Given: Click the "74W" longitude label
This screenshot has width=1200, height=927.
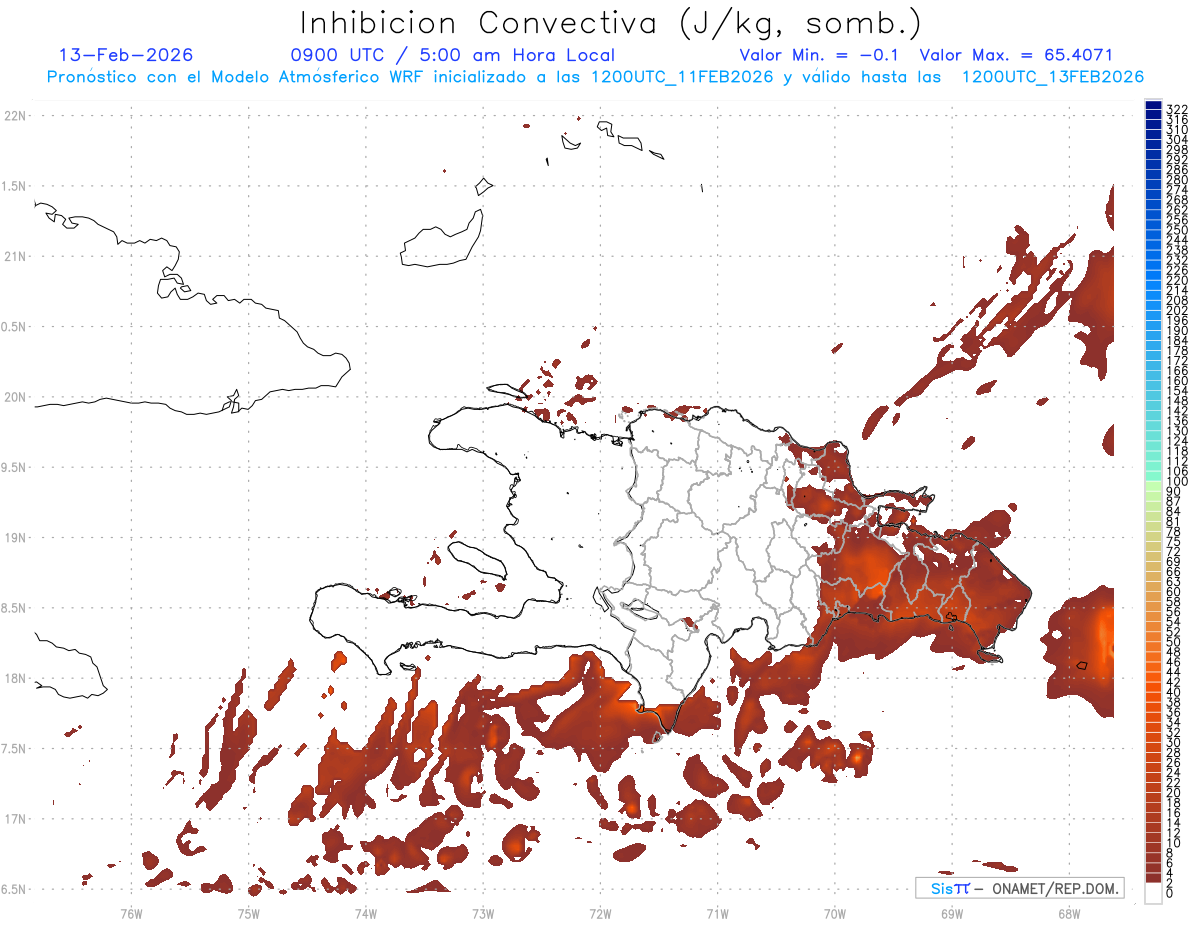Looking at the screenshot, I should (x=365, y=913).
